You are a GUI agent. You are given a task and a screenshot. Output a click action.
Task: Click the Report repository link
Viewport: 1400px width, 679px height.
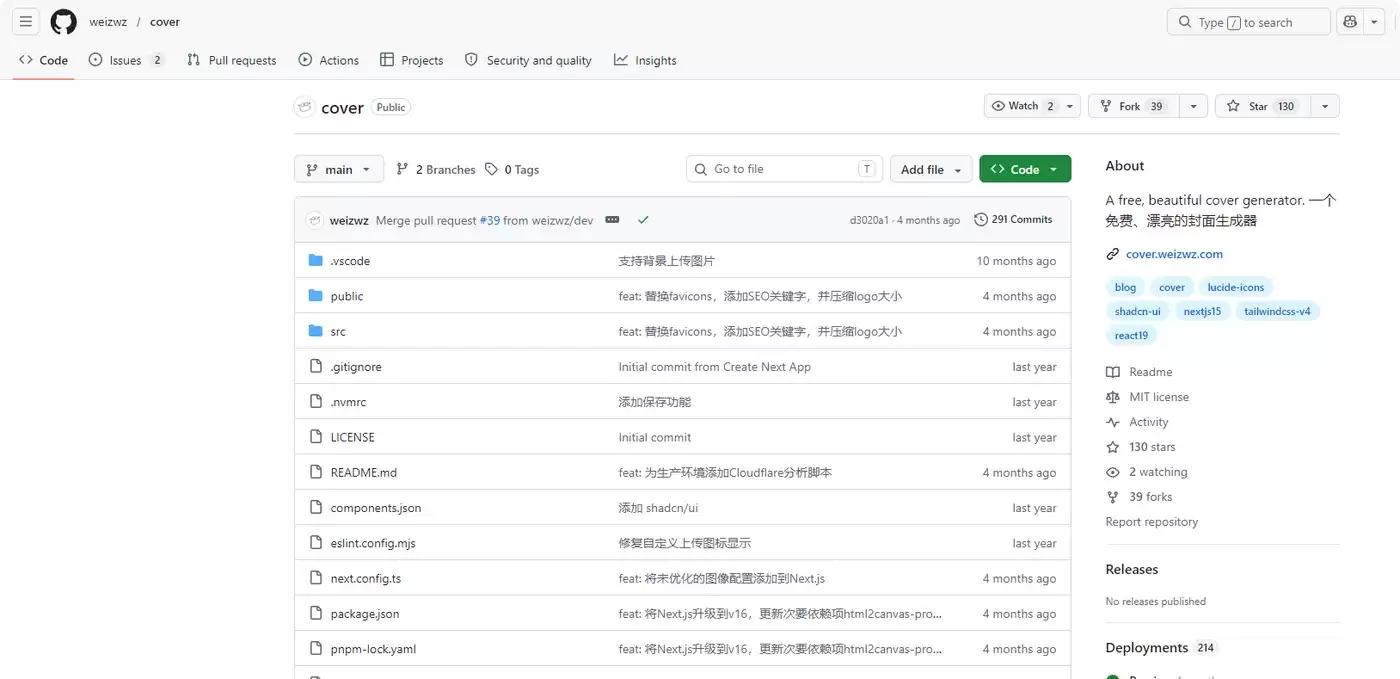click(1151, 522)
